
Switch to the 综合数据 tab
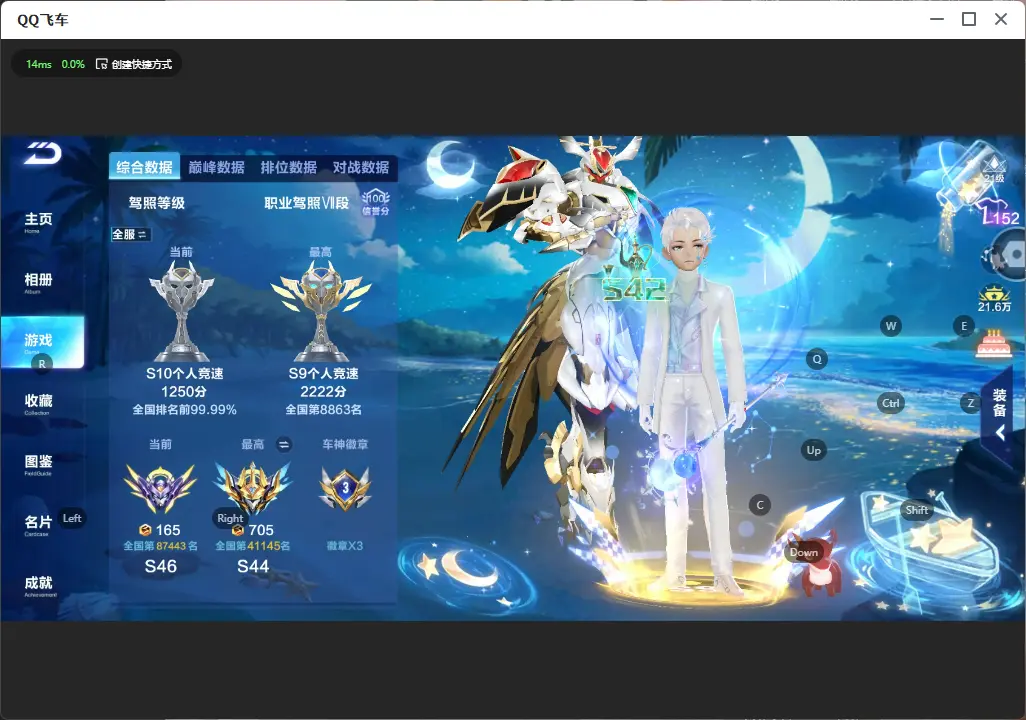click(x=145, y=168)
